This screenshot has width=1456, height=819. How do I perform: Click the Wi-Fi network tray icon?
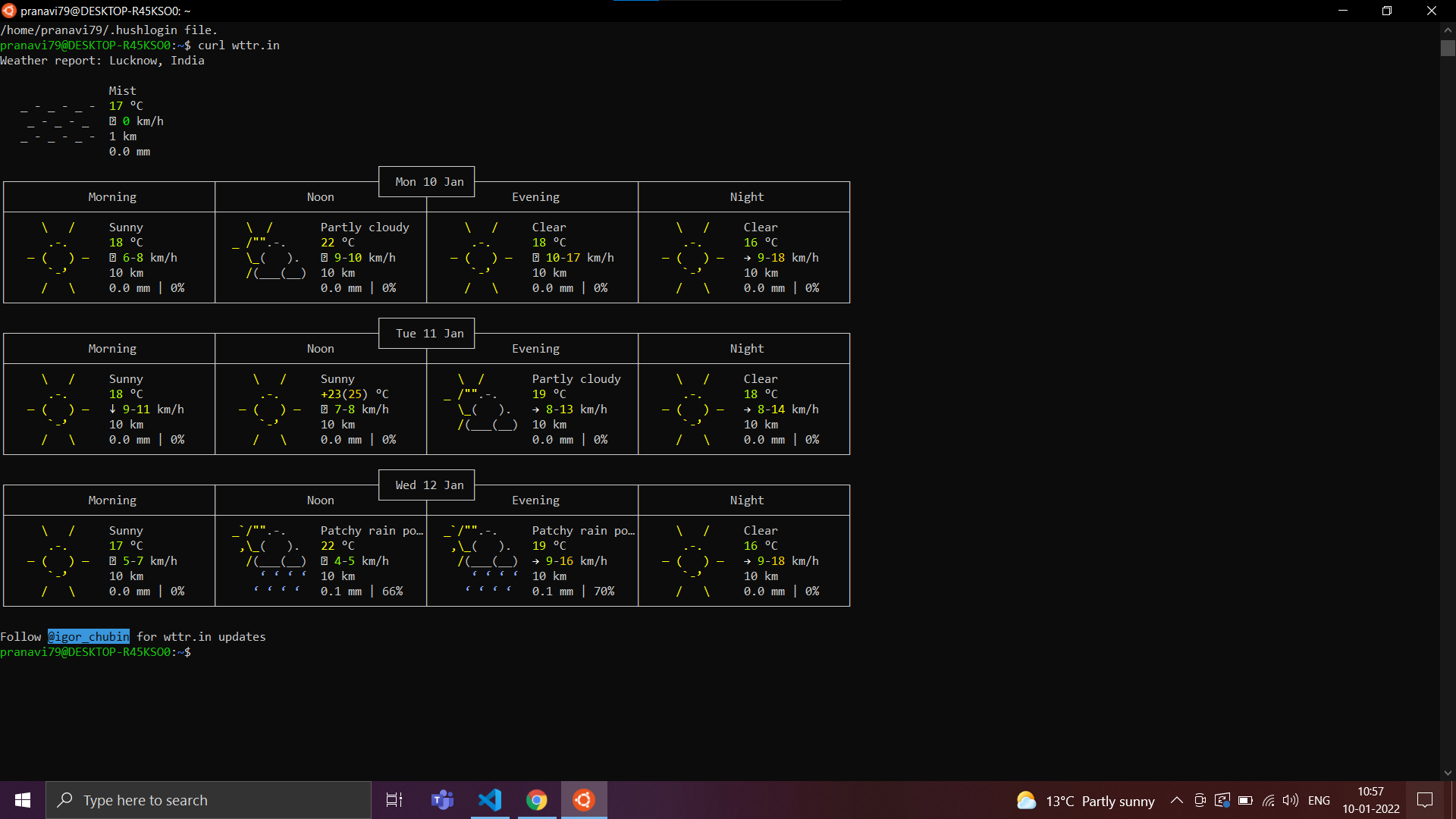click(x=1268, y=800)
